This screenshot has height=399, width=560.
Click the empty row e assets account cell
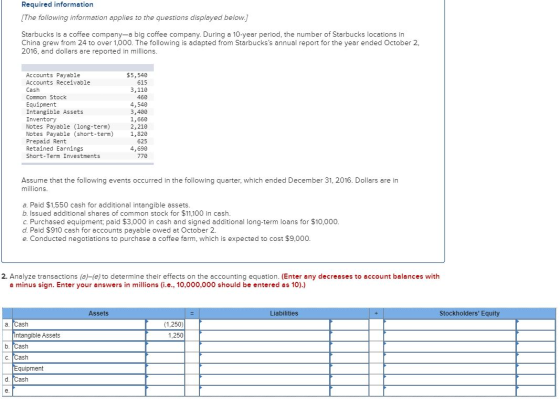(79, 391)
